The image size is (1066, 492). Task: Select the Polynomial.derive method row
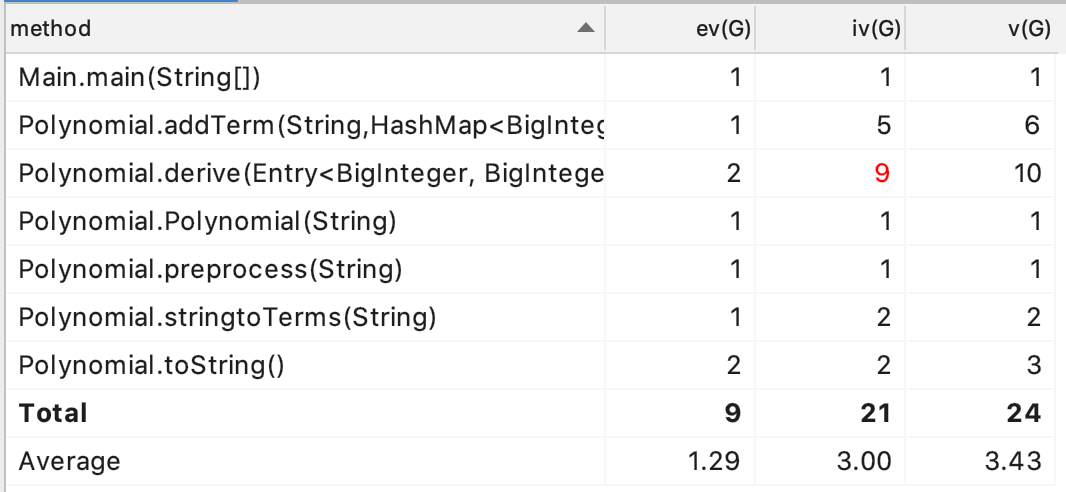coord(312,173)
